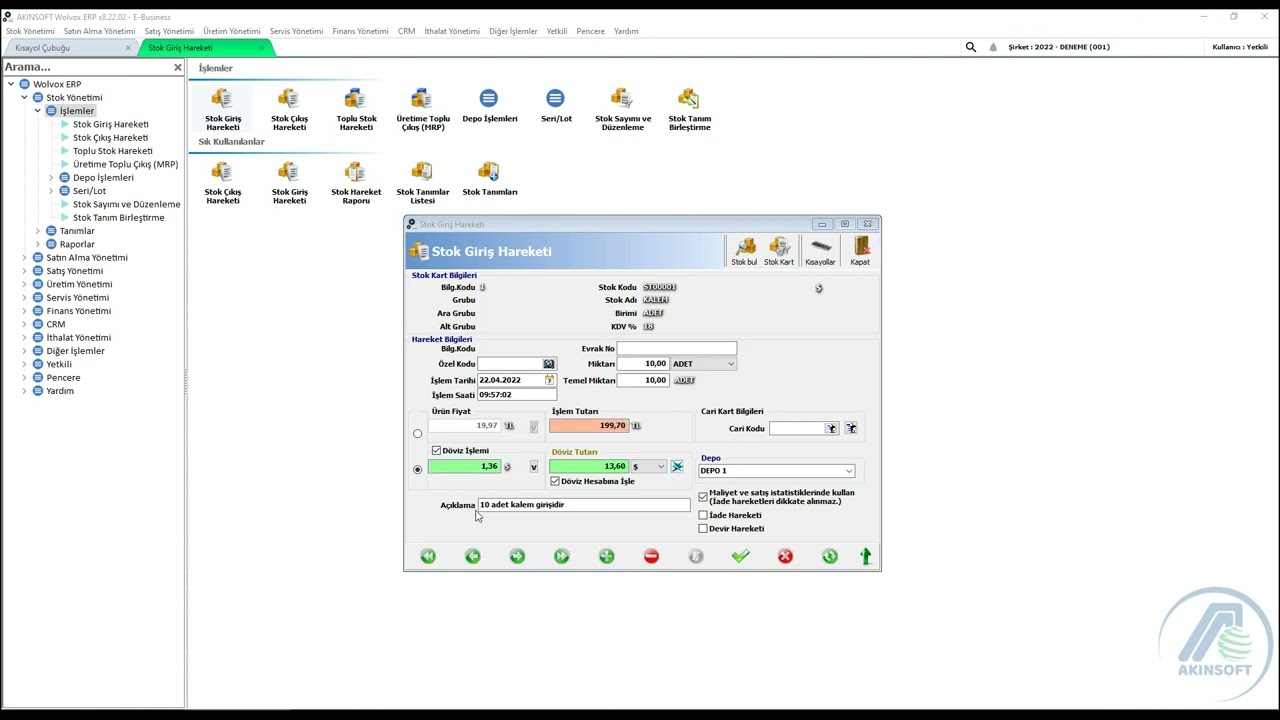Delete record with red minus button
The image size is (1280, 720).
[651, 556]
